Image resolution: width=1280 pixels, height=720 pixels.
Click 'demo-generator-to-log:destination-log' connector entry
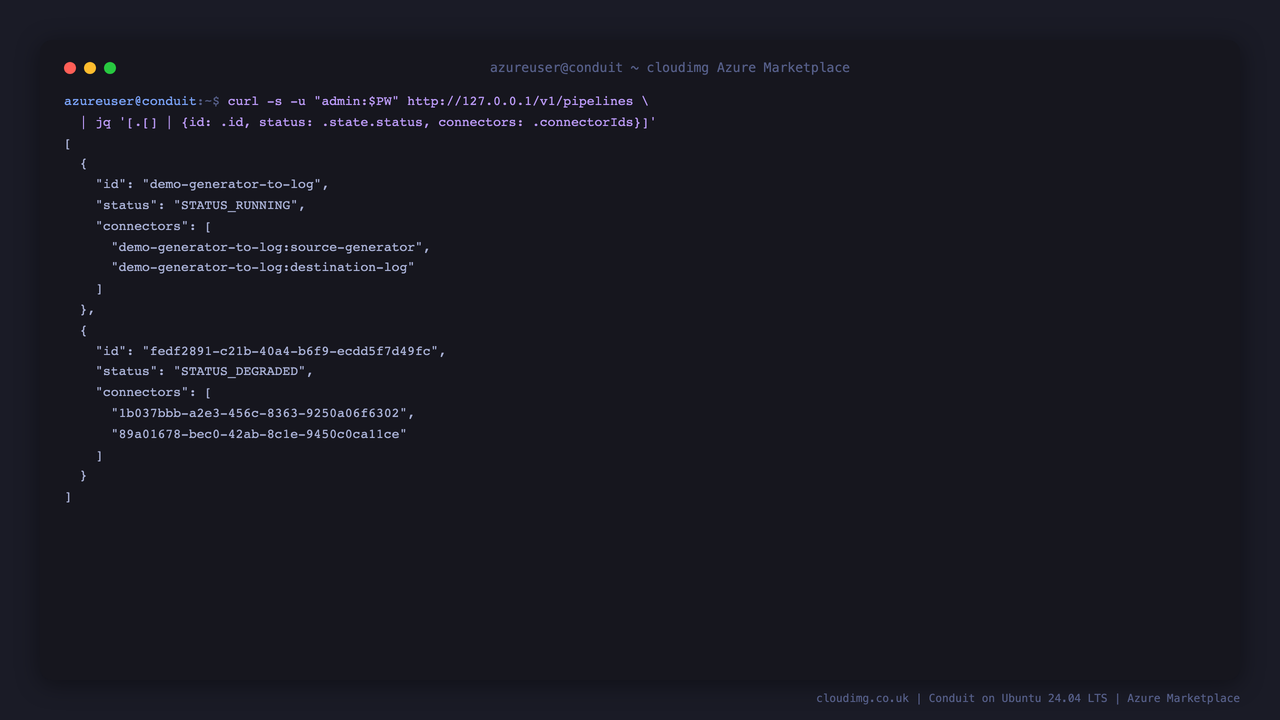(263, 267)
